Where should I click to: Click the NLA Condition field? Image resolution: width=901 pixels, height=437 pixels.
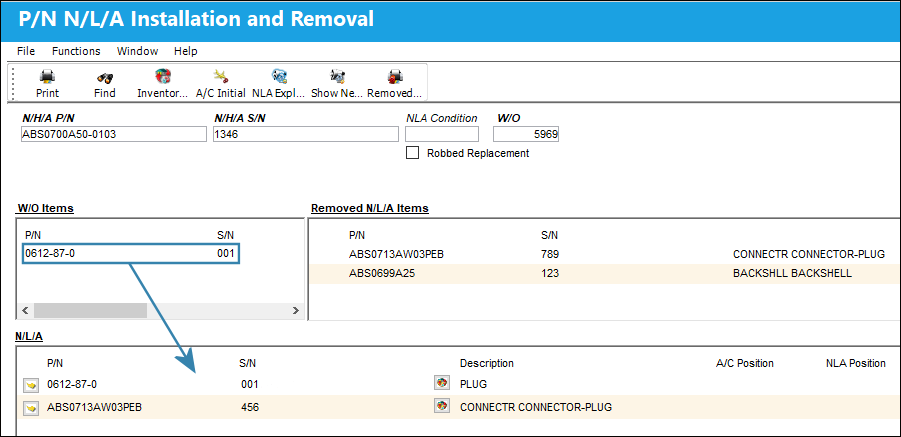[x=442, y=134]
